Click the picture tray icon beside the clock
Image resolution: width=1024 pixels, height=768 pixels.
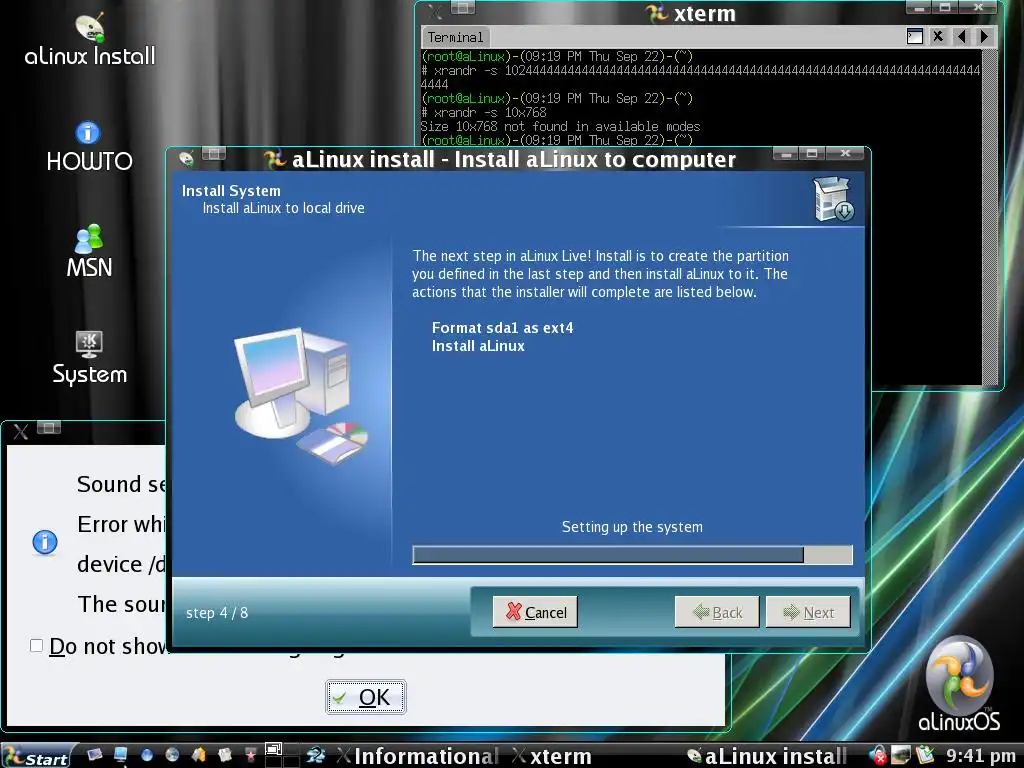[x=901, y=755]
